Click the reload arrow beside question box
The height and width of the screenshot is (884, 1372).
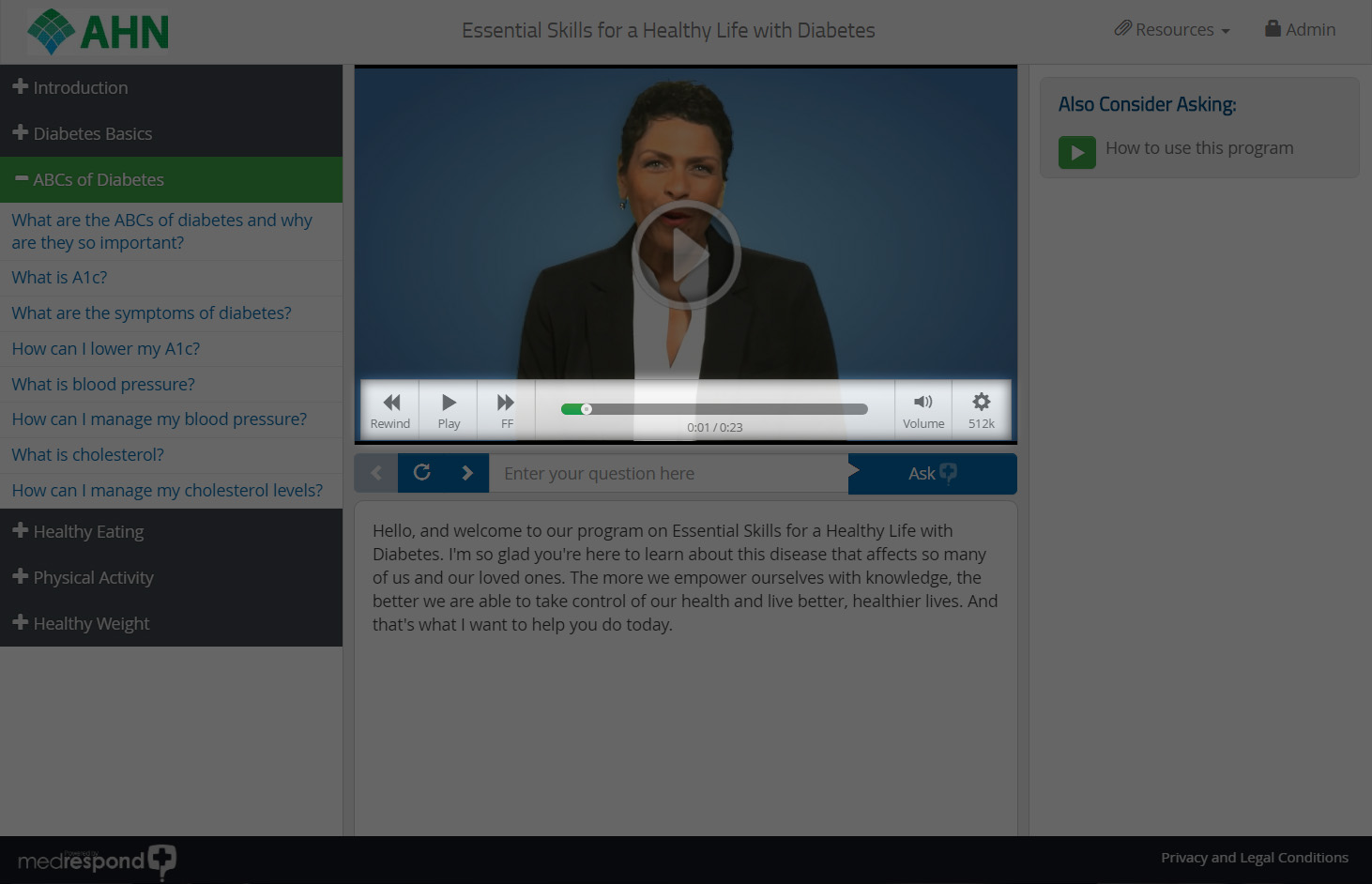tap(422, 473)
